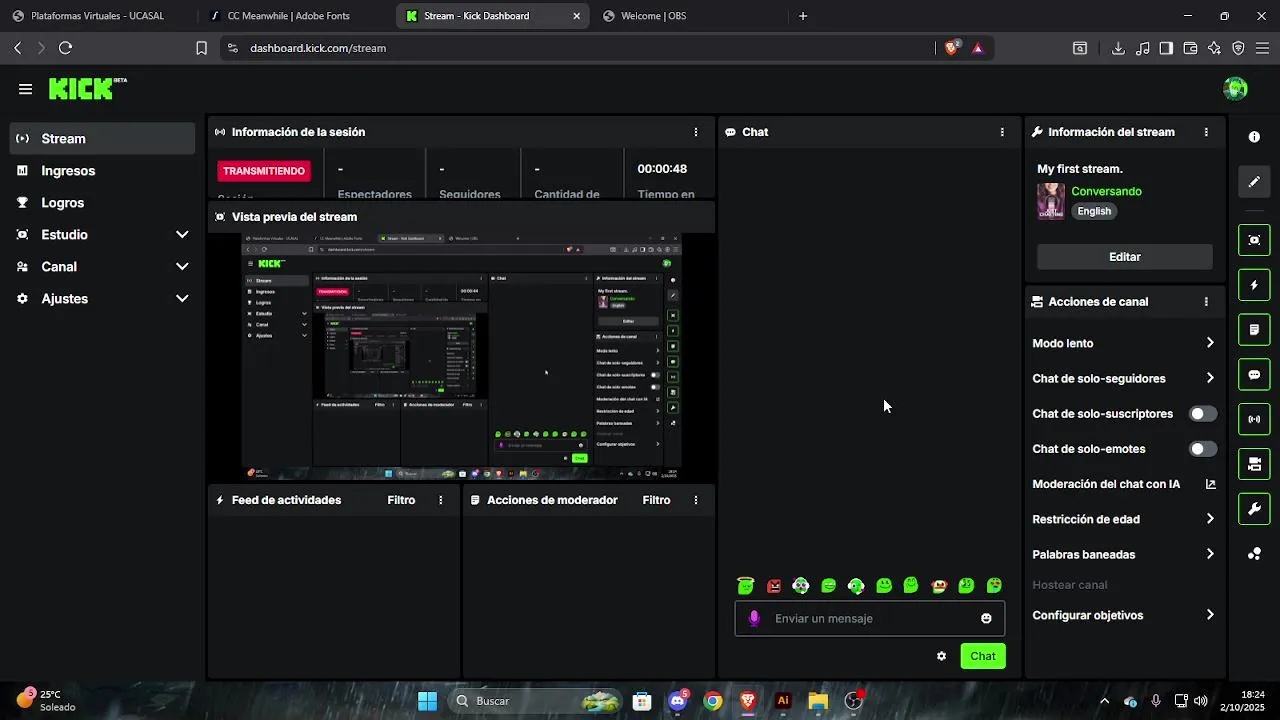Open the new browser tab plus button
The height and width of the screenshot is (720, 1280).
pos(803,16)
